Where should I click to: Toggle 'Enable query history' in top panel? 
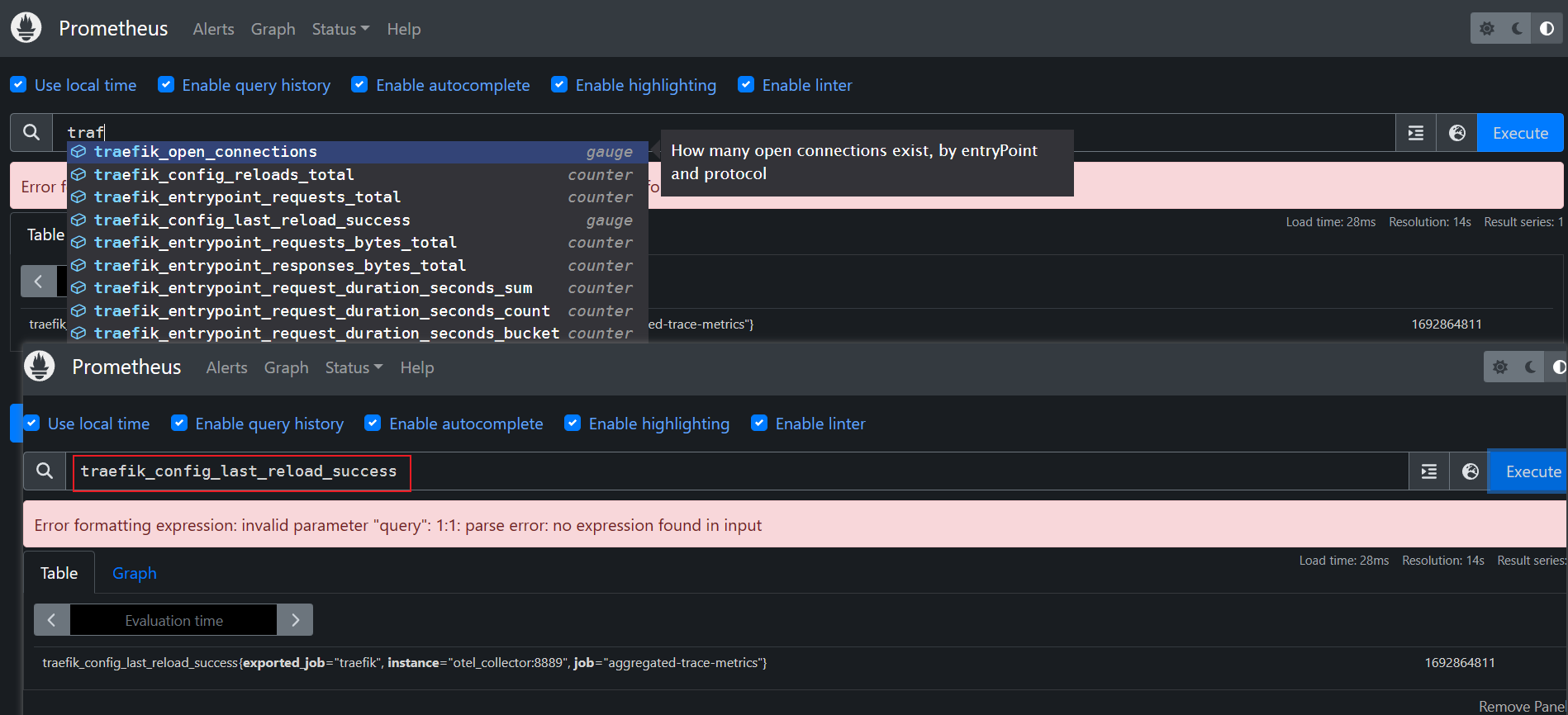166,84
